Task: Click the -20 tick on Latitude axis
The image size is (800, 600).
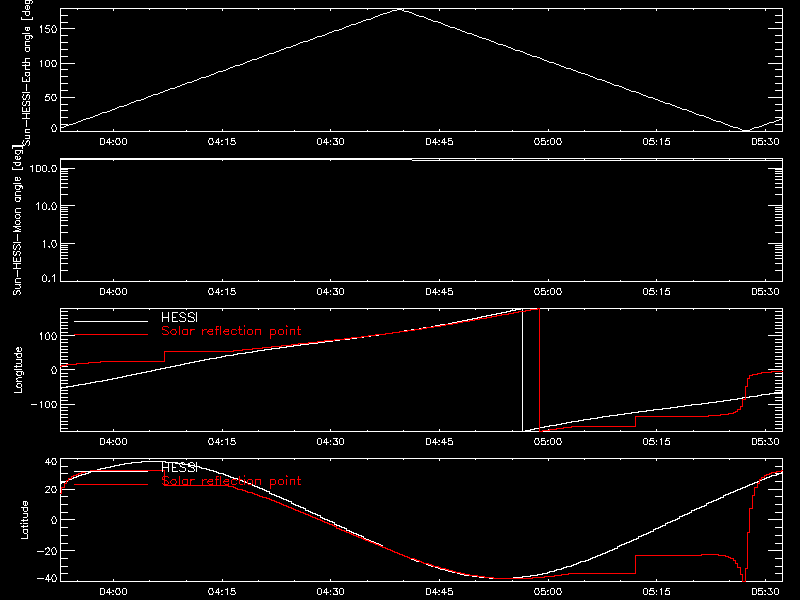Action: (x=46, y=551)
